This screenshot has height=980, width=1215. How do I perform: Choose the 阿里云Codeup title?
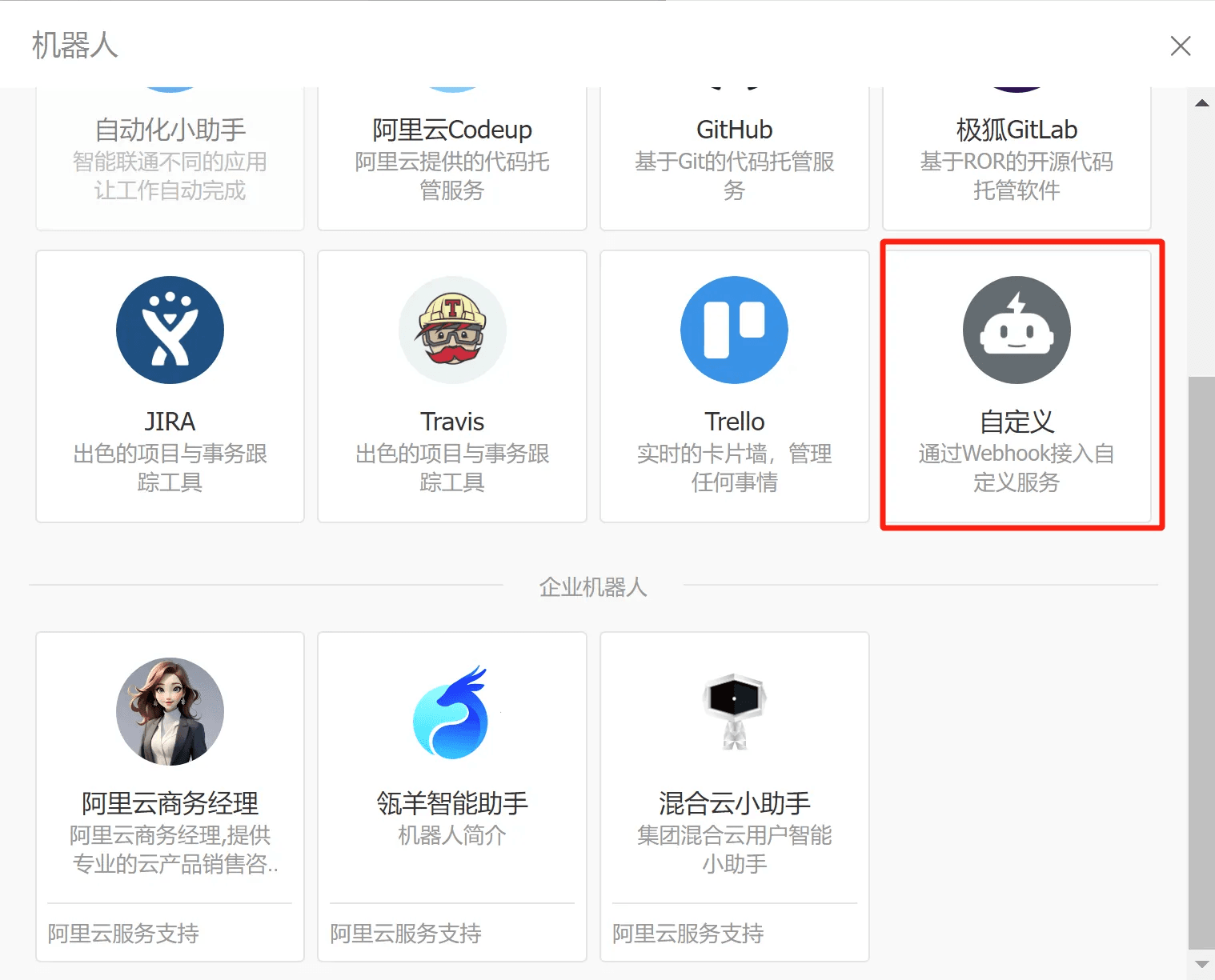452,130
